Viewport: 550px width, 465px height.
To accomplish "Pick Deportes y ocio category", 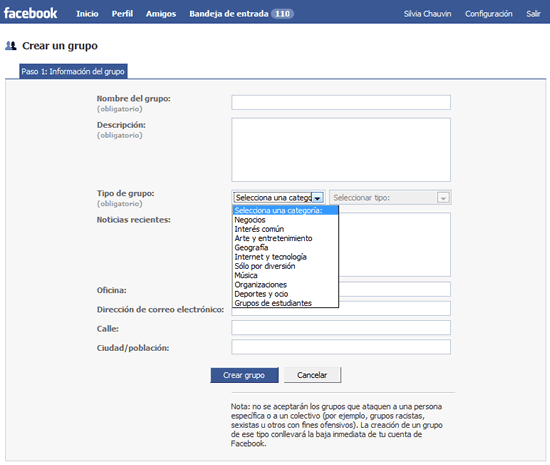I will tap(285, 294).
